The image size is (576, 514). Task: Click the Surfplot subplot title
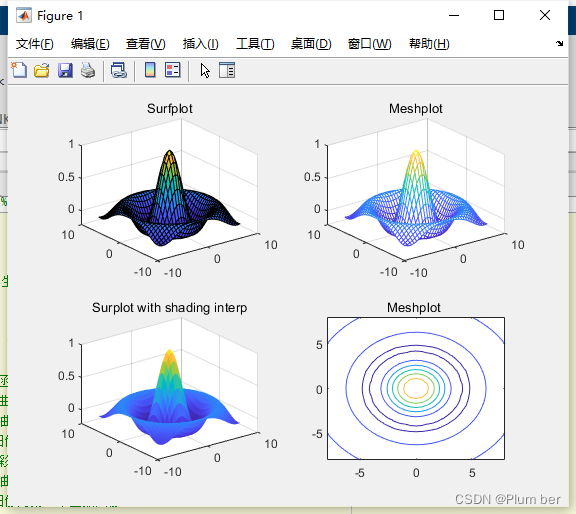pyautogui.click(x=170, y=108)
